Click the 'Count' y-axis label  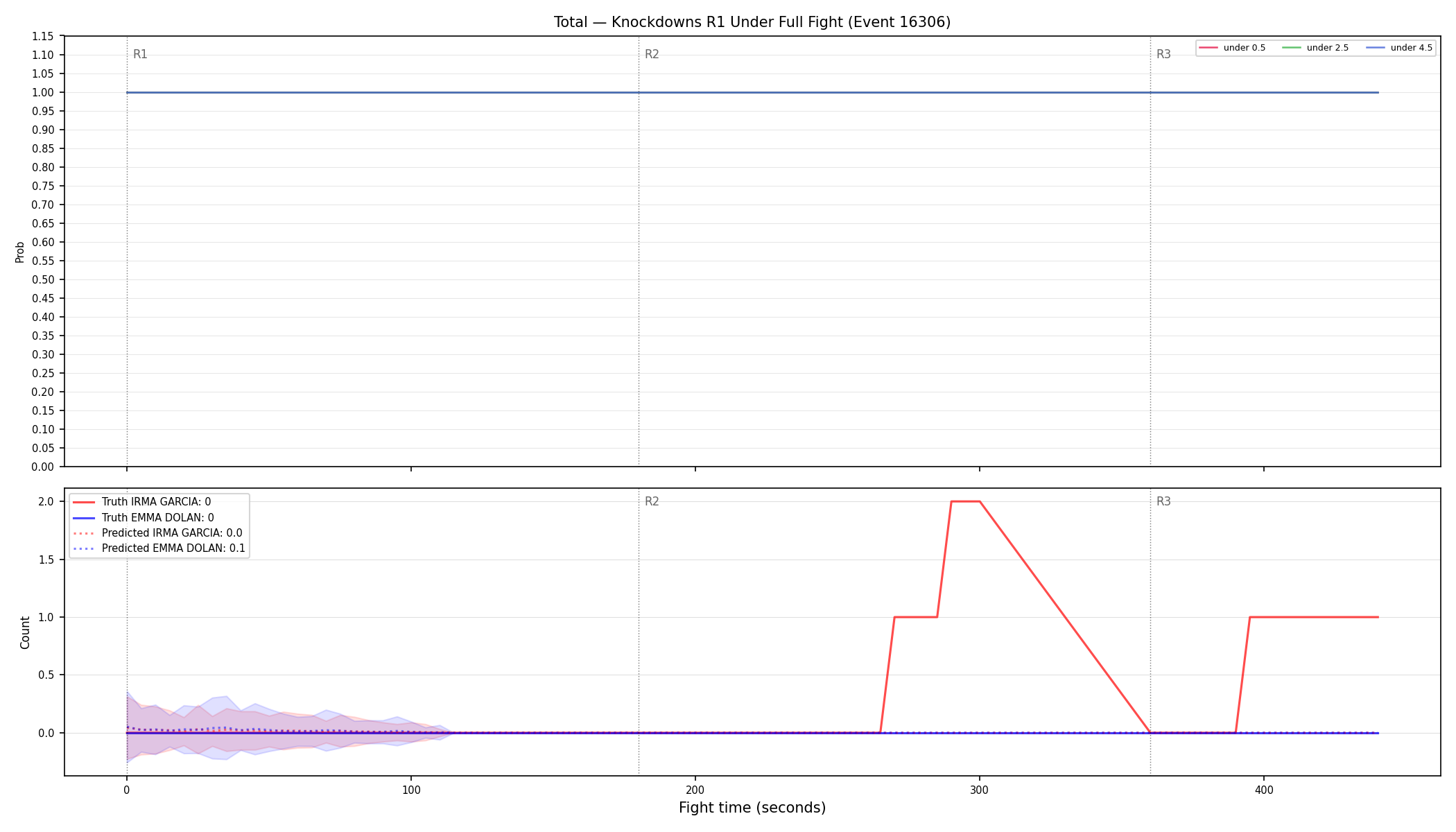pos(25,632)
